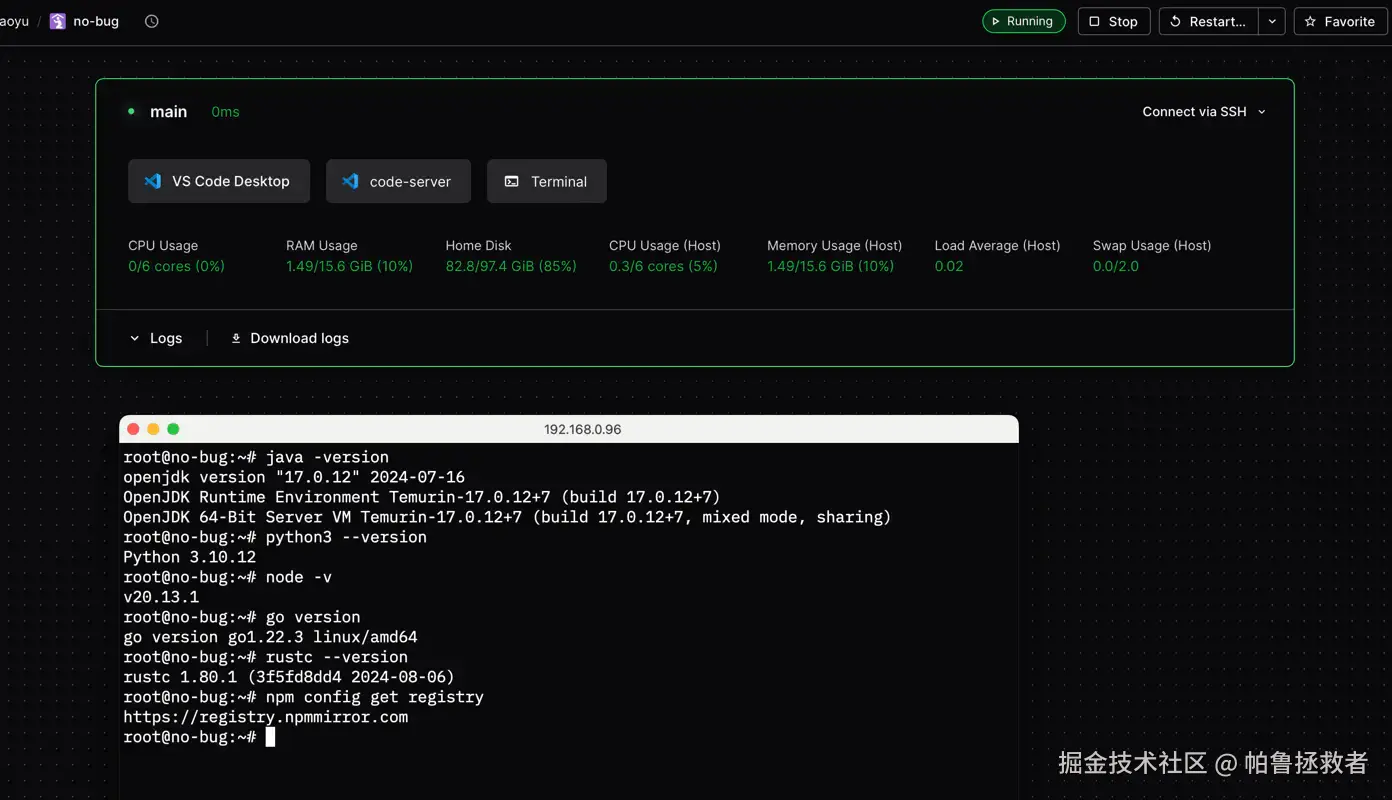
Task: Click the terminal title 192.168.0.96
Action: [x=583, y=429]
